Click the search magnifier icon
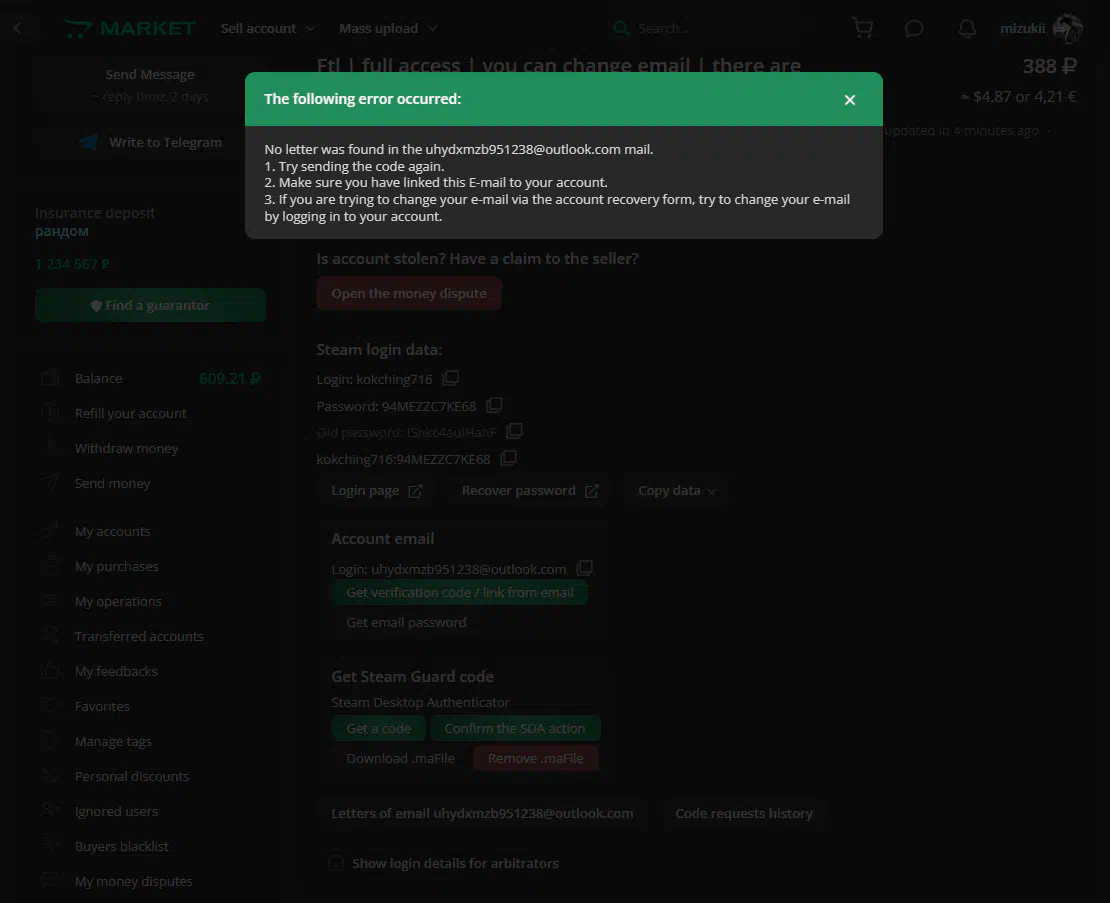Image resolution: width=1110 pixels, height=903 pixels. click(x=621, y=28)
